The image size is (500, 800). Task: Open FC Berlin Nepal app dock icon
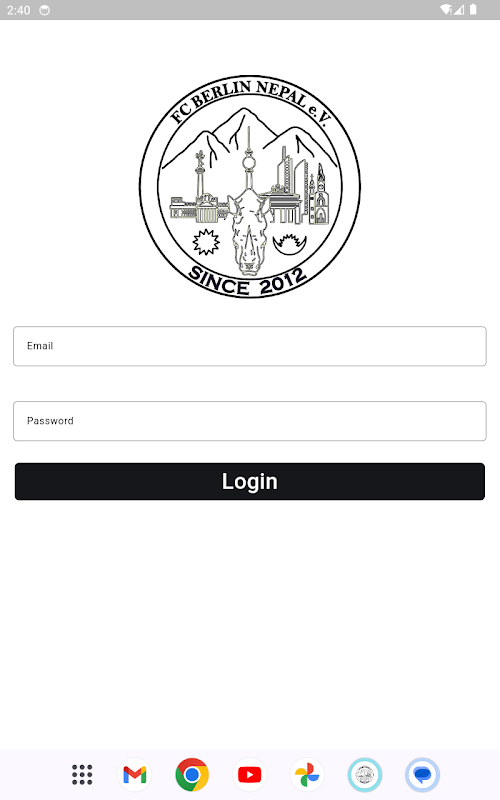pos(365,774)
